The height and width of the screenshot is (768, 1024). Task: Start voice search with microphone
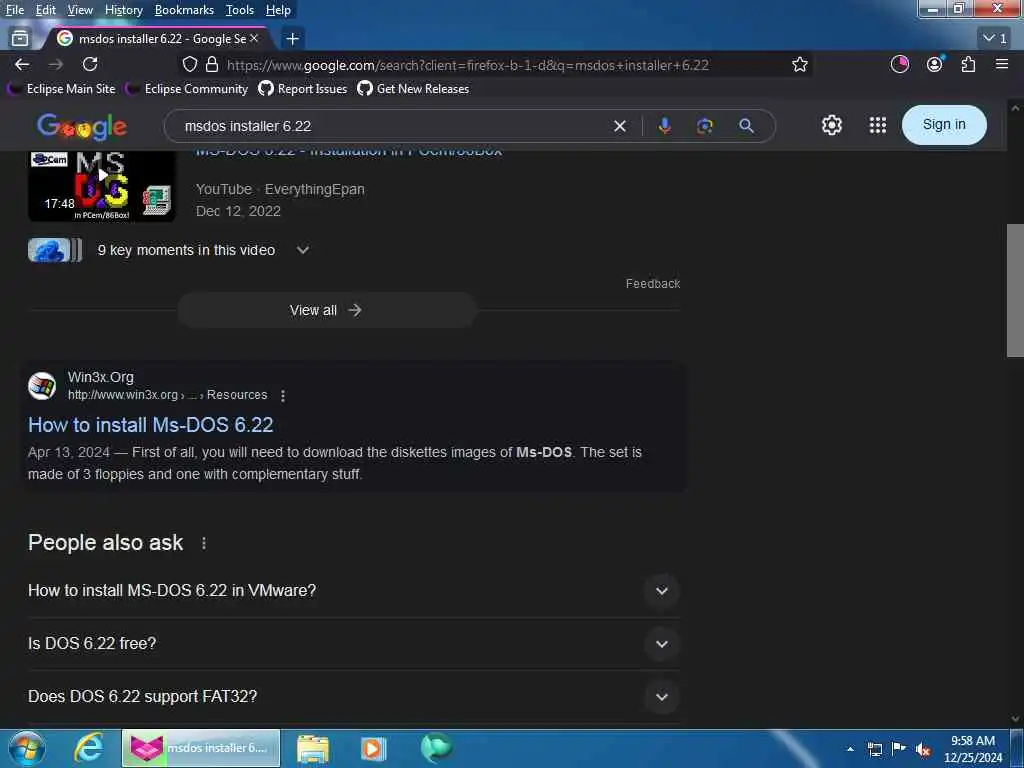pos(665,126)
